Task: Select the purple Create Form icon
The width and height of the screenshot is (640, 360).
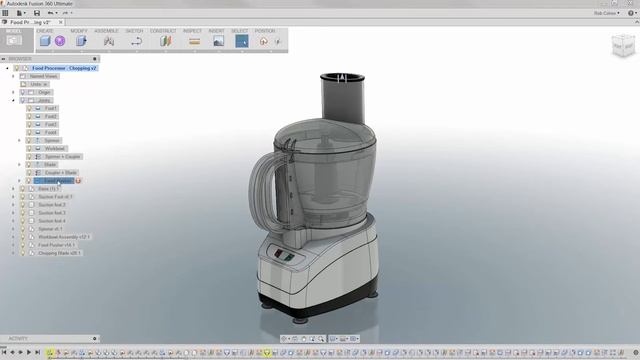Action: [x=60, y=41]
